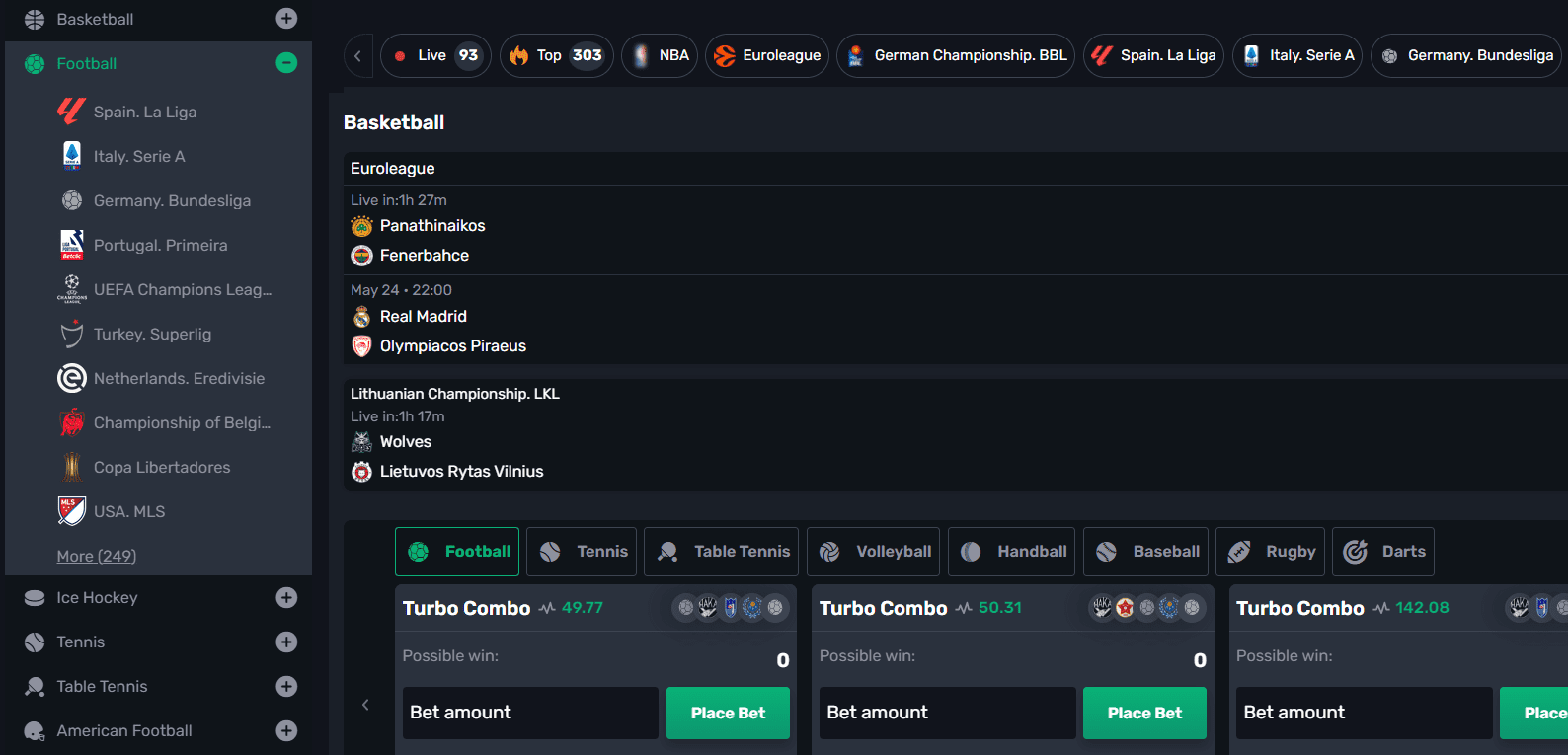Expand the Table Tennis sidebar section
1568x755 pixels.
point(286,686)
